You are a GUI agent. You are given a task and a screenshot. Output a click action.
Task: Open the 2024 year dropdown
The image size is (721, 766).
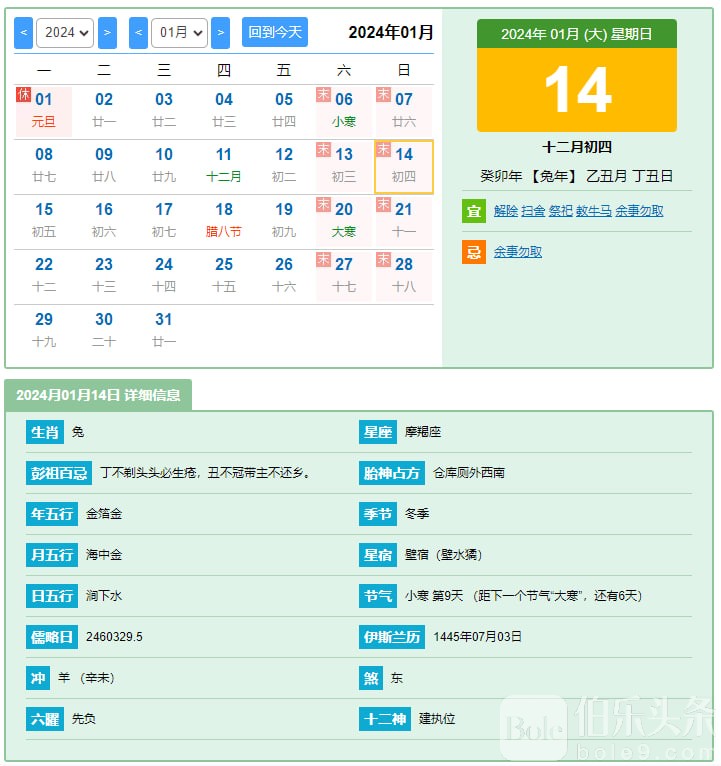coord(65,32)
